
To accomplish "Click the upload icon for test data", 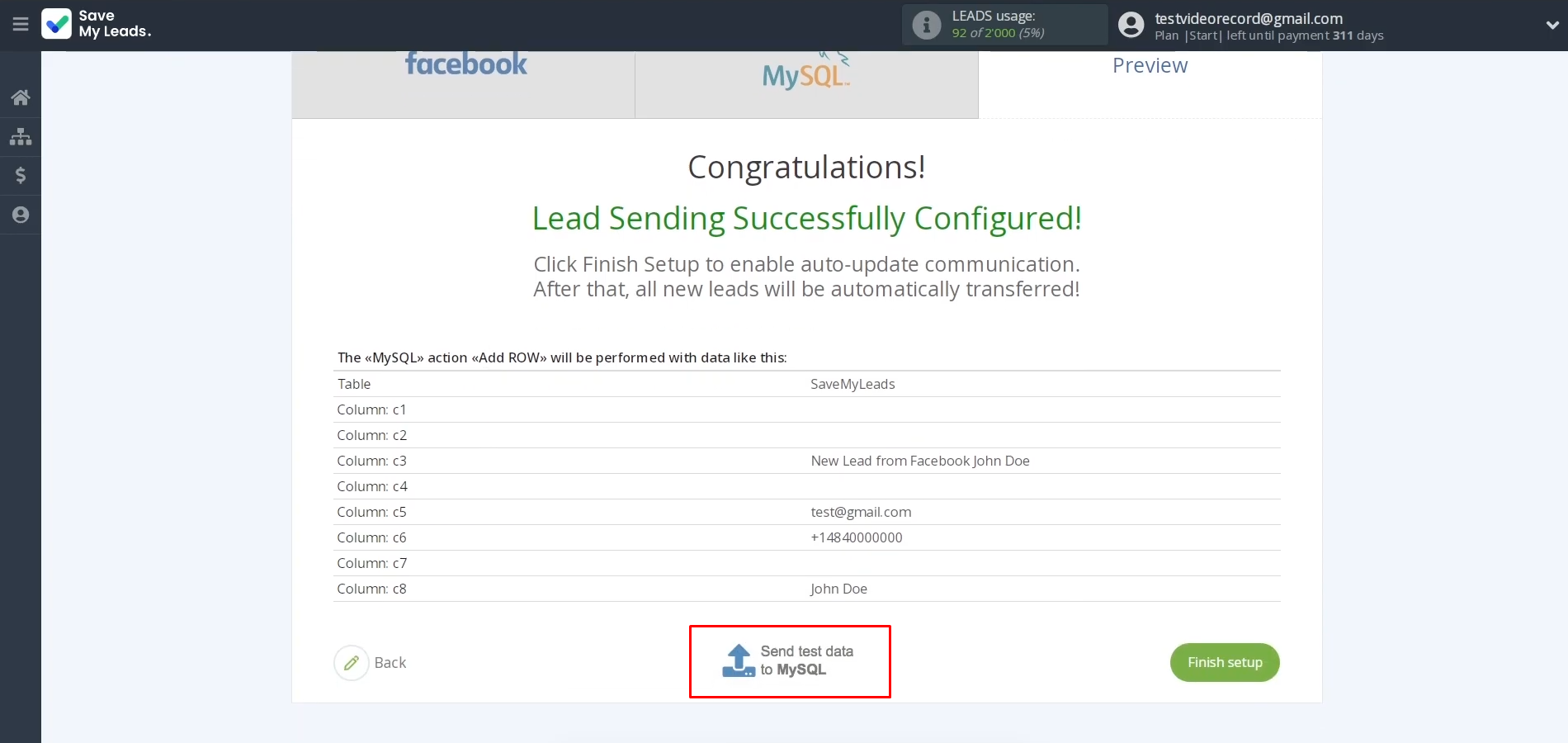I will click(x=739, y=660).
